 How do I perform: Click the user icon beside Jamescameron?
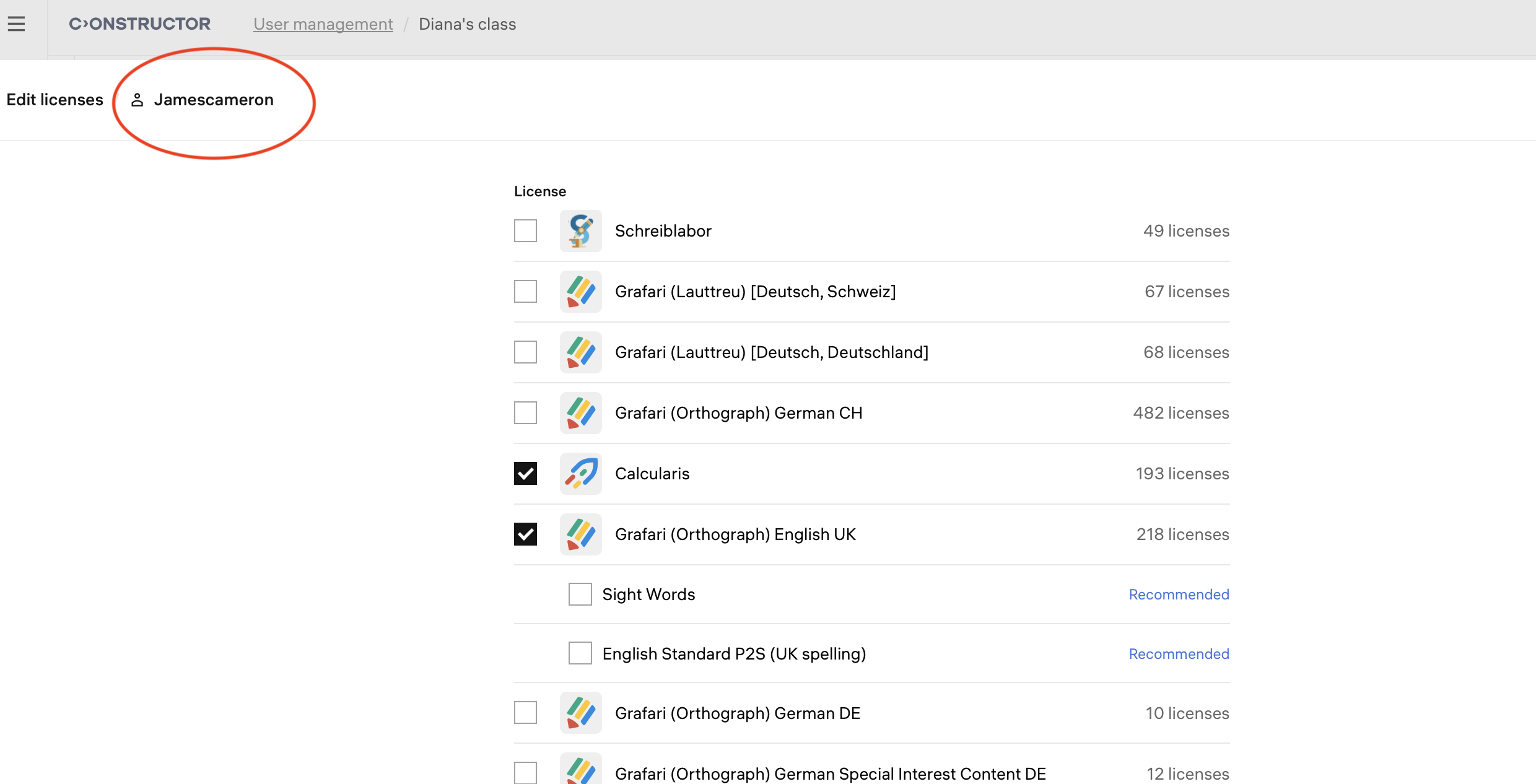pyautogui.click(x=137, y=100)
